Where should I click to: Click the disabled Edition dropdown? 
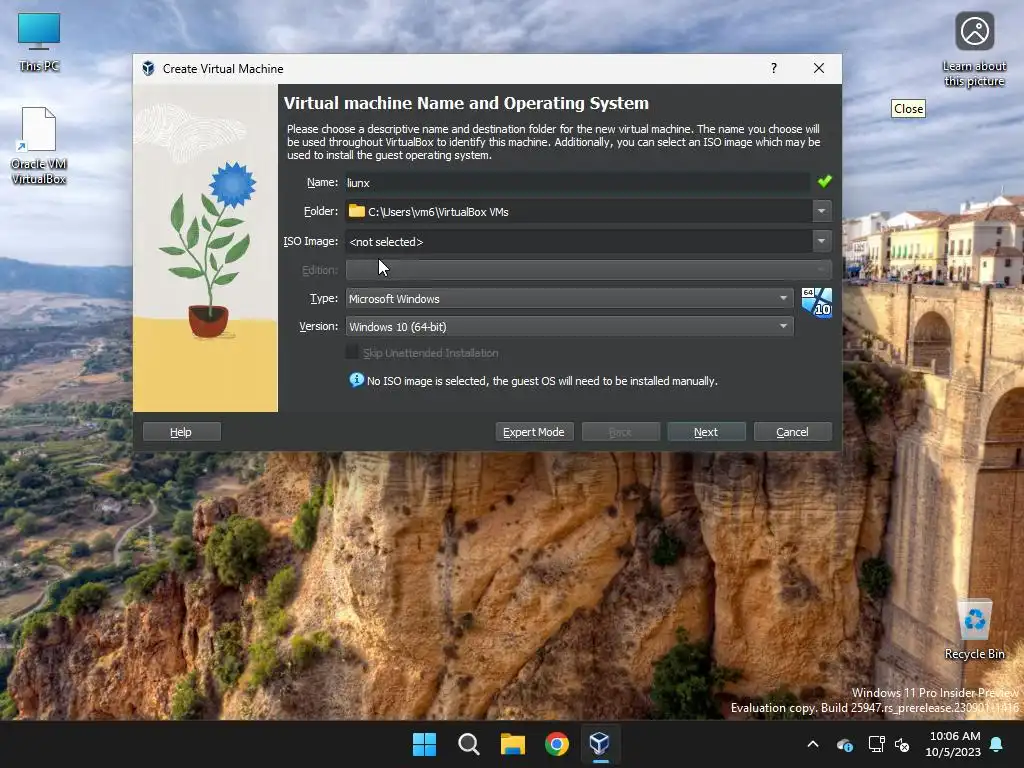click(x=588, y=270)
